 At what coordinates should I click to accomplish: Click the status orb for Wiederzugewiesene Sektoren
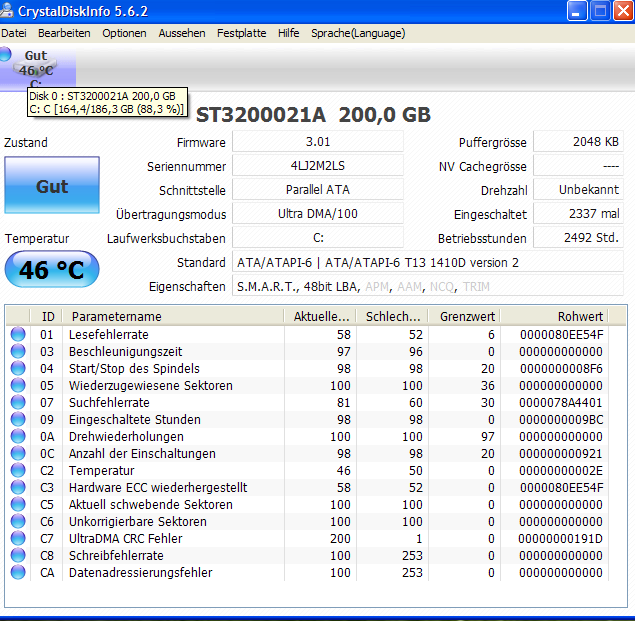tap(18, 385)
